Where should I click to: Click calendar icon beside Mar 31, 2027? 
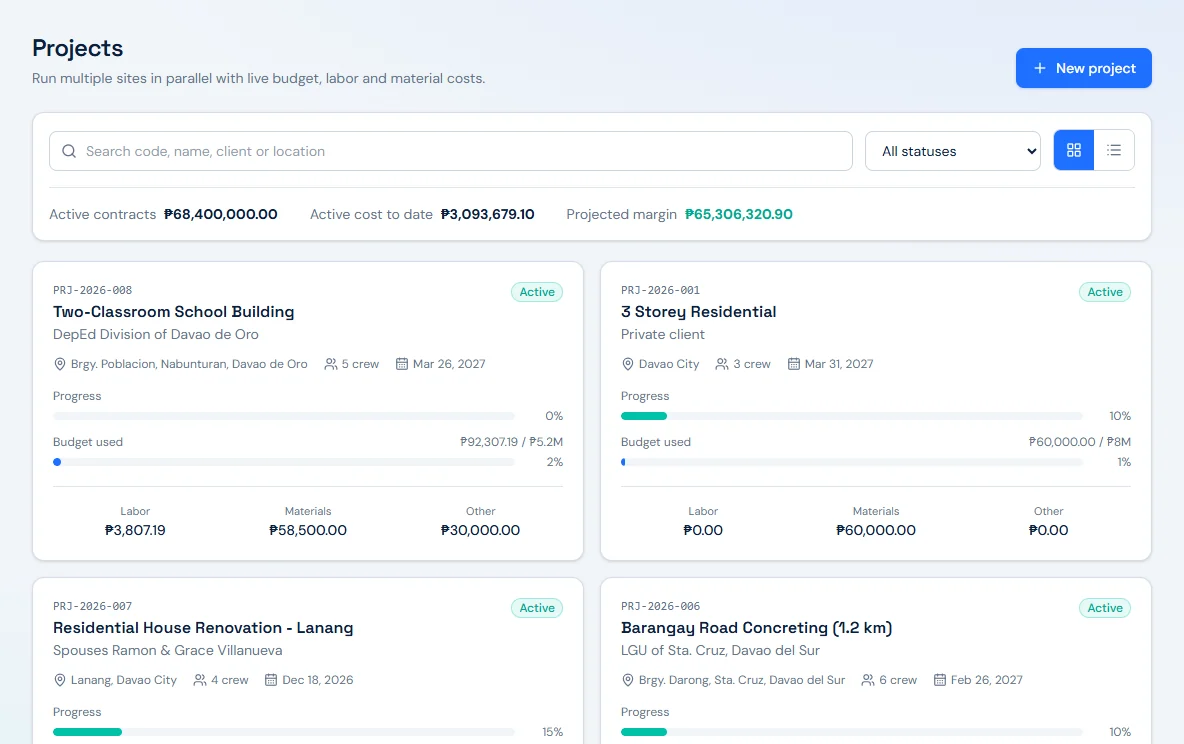tap(794, 364)
